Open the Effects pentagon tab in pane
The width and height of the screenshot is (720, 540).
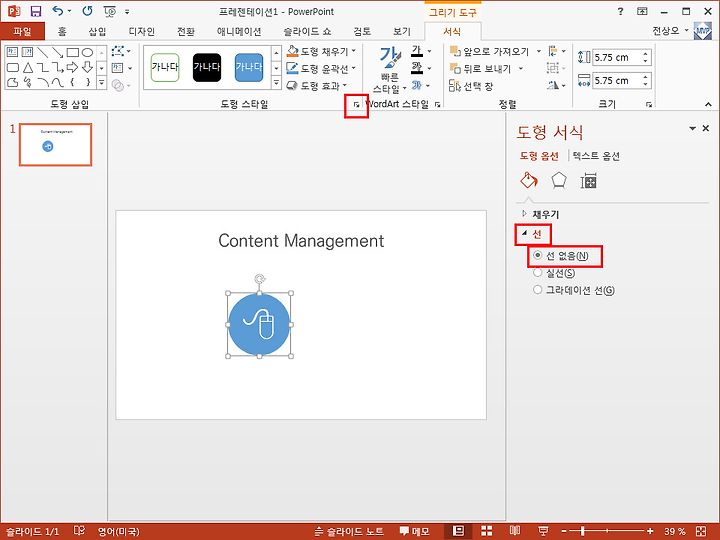pyautogui.click(x=558, y=181)
